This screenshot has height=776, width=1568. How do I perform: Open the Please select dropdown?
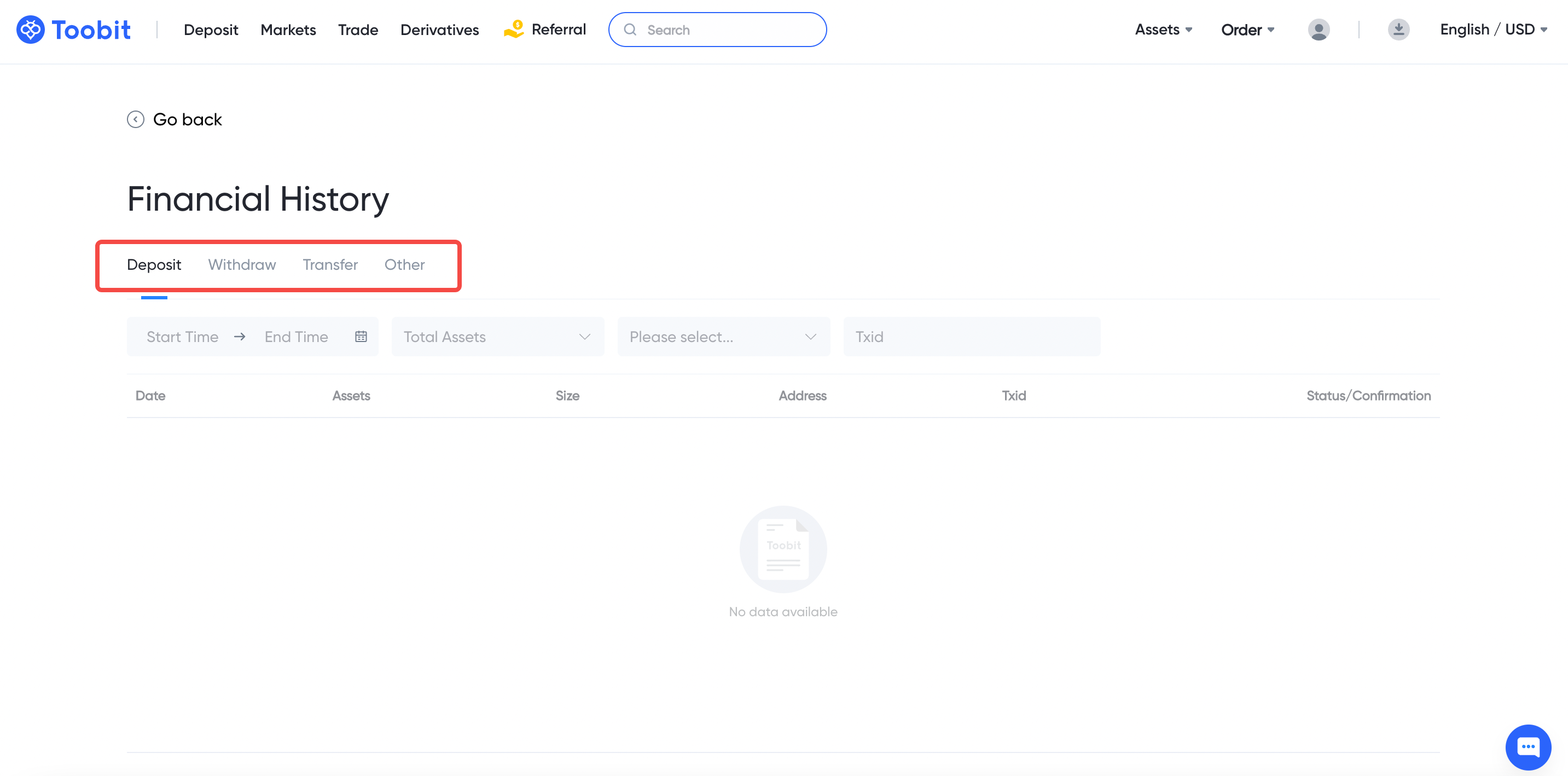(723, 337)
